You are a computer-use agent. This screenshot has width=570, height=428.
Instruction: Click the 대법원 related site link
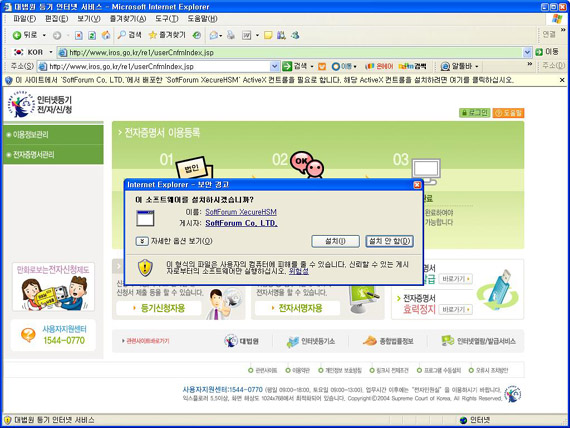pyautogui.click(x=241, y=341)
